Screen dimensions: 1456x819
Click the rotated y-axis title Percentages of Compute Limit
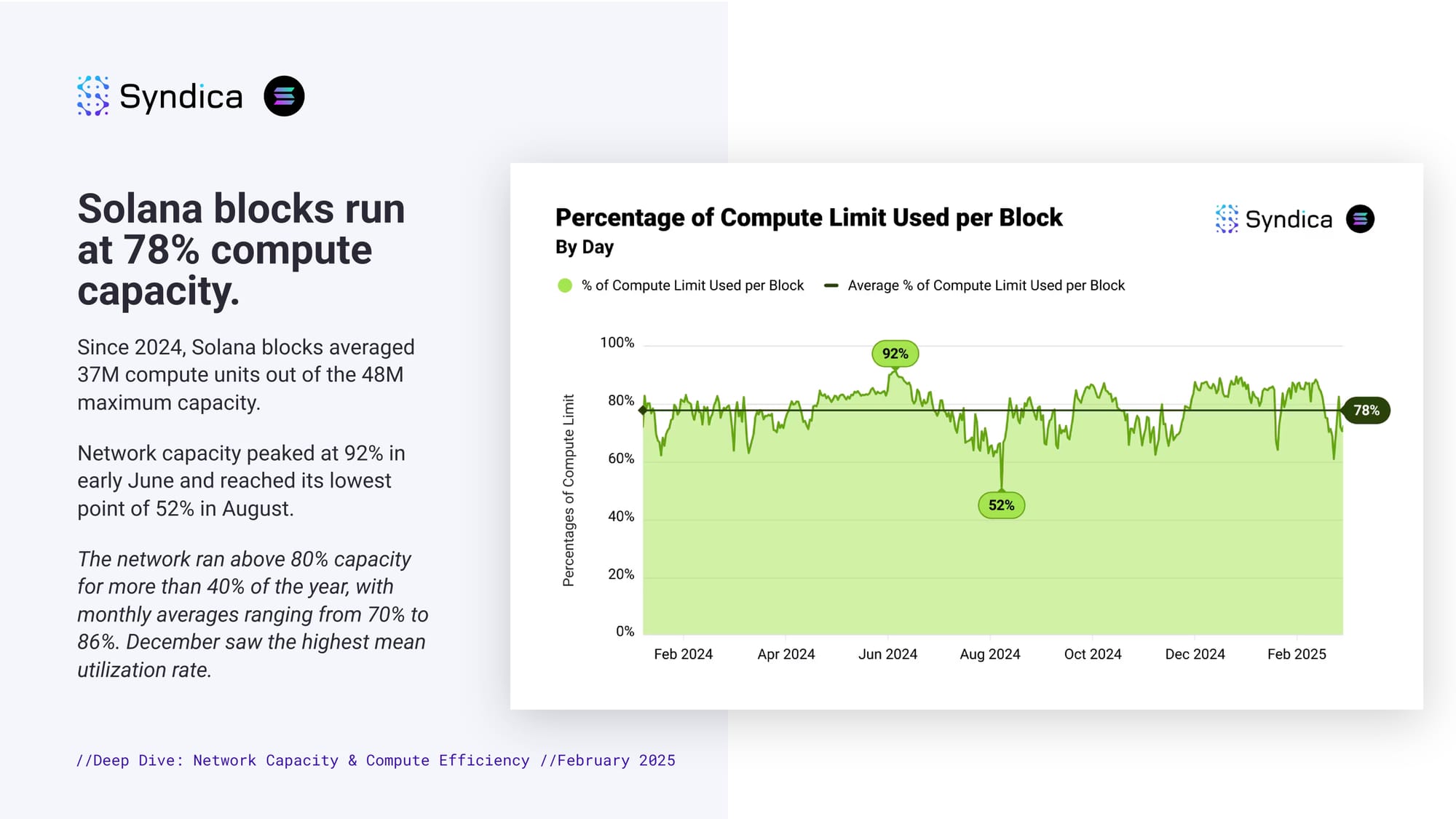click(x=569, y=490)
